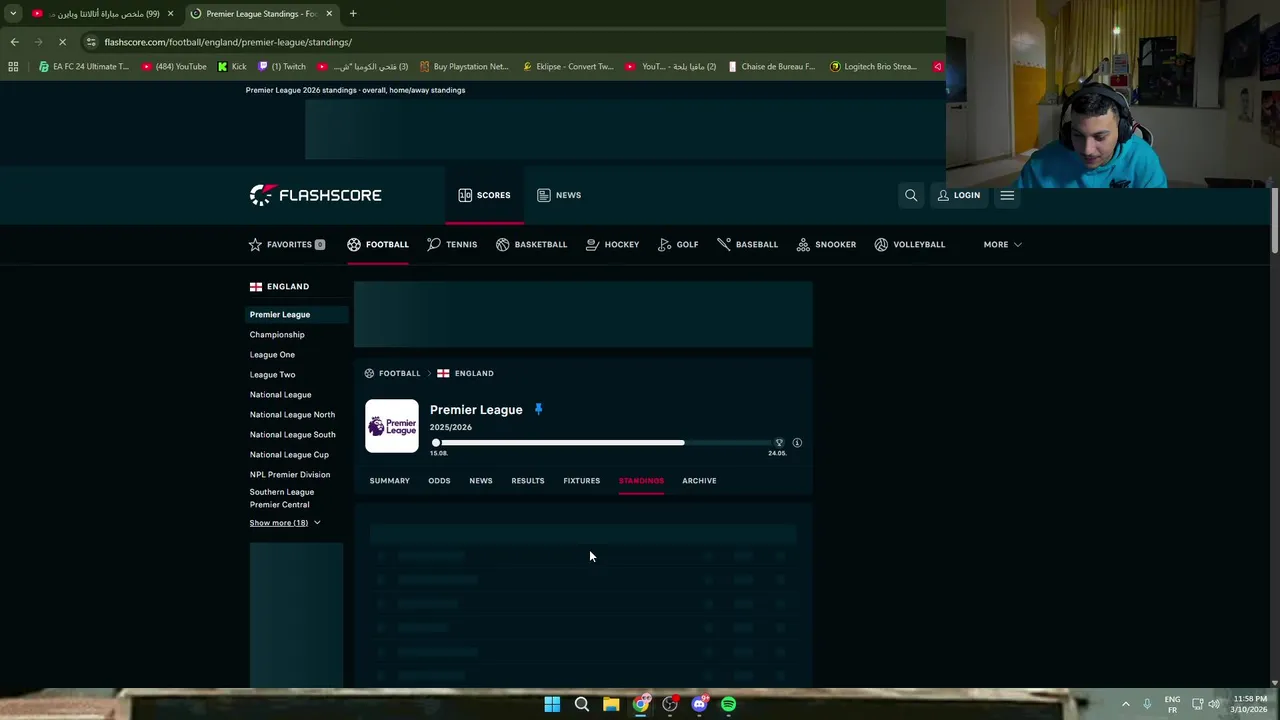Select the Volleyball sport icon
Viewport: 1280px width, 720px height.
click(881, 244)
